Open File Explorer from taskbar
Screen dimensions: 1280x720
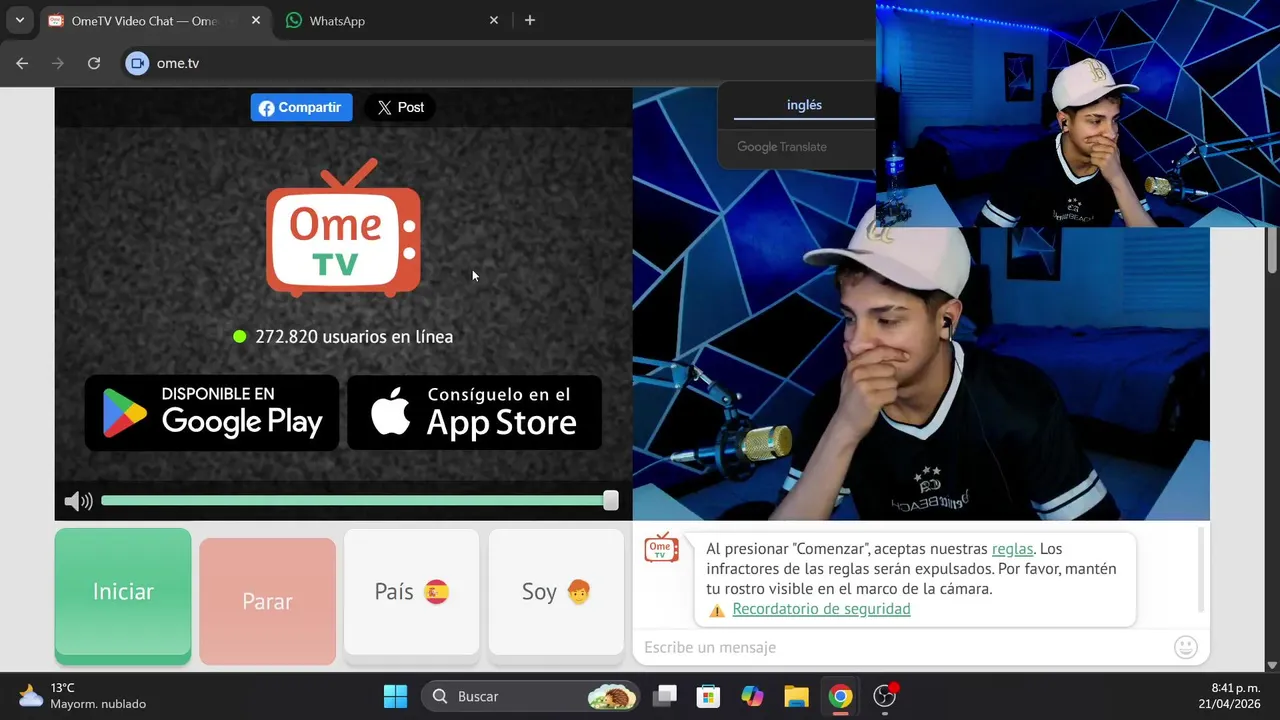[x=796, y=696]
